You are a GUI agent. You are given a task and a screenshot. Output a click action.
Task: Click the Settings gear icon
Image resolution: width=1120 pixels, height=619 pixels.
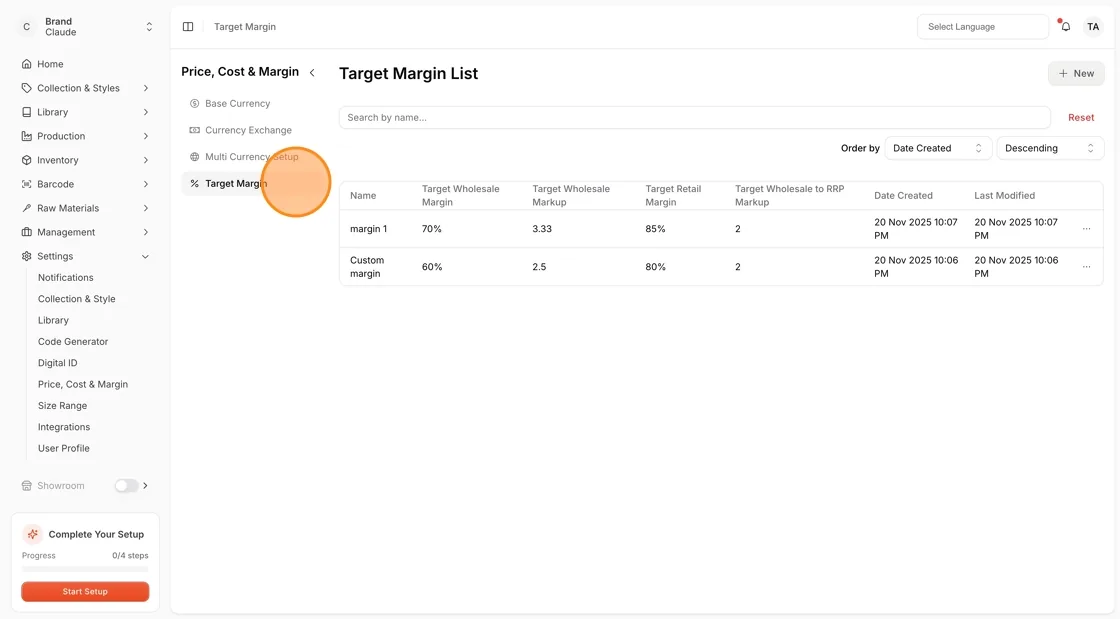26,256
